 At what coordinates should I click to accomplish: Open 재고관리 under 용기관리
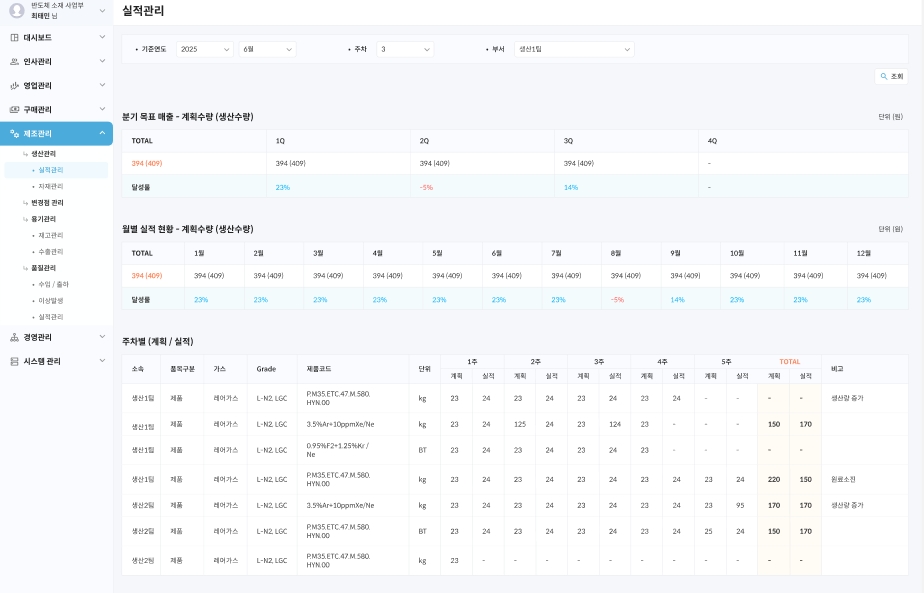(x=50, y=236)
